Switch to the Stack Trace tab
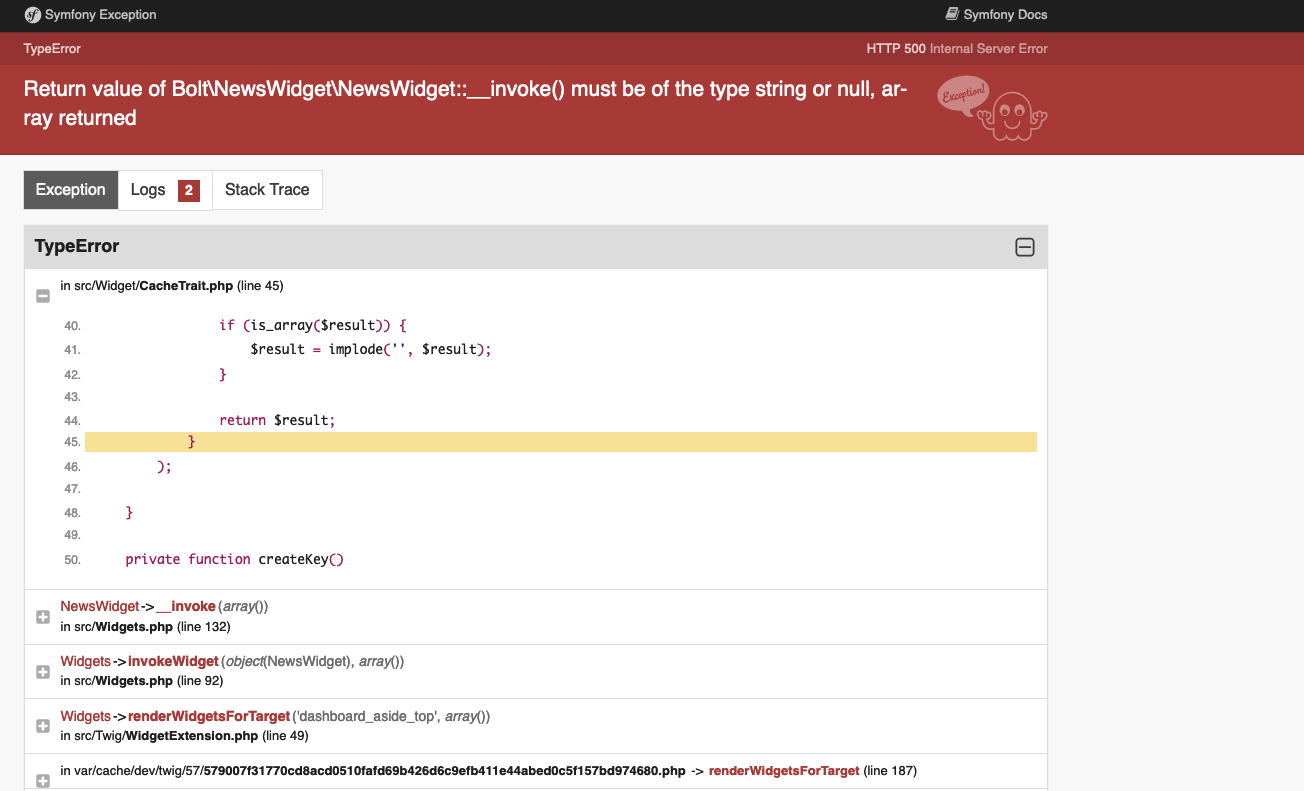Viewport: 1304px width, 791px height. [x=267, y=190]
